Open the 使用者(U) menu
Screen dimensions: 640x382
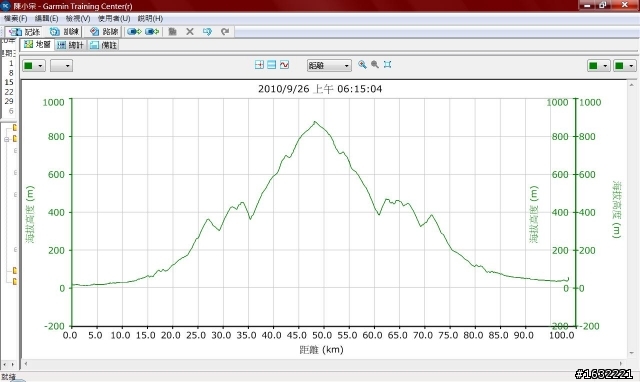point(114,18)
